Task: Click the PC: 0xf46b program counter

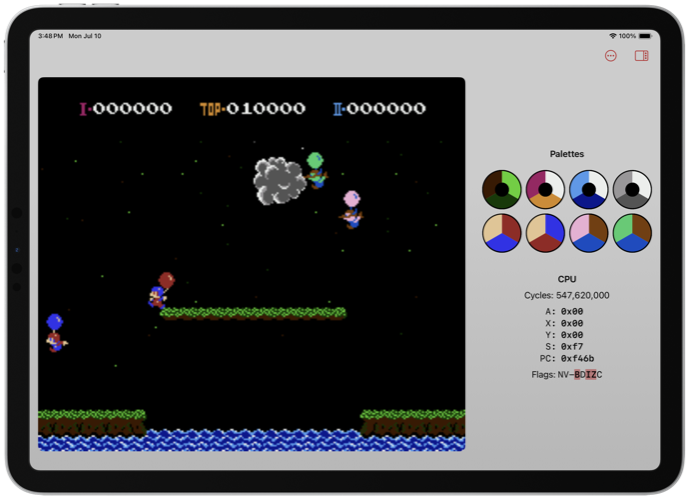Action: coord(567,359)
